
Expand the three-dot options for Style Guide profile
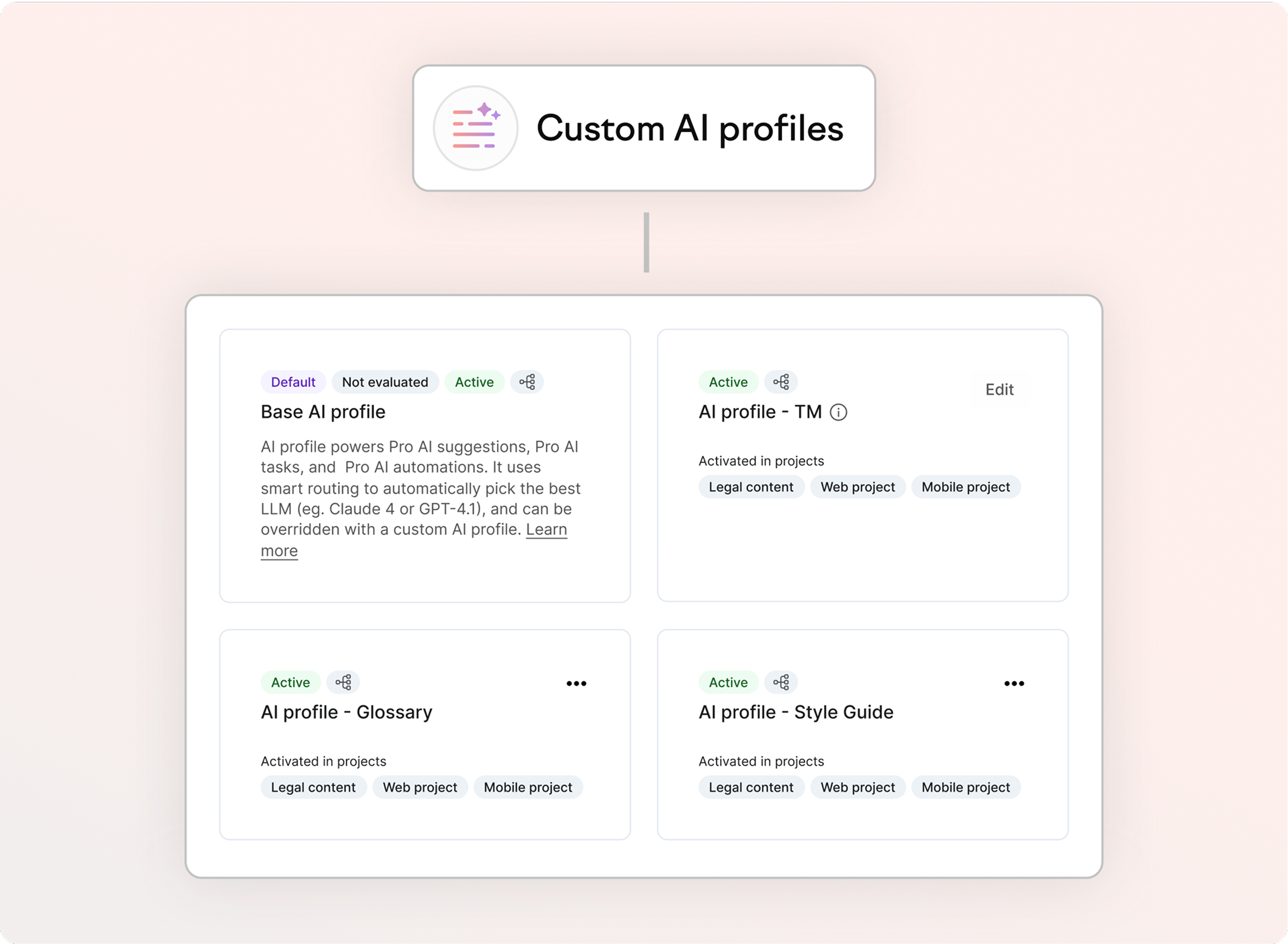click(x=1014, y=682)
